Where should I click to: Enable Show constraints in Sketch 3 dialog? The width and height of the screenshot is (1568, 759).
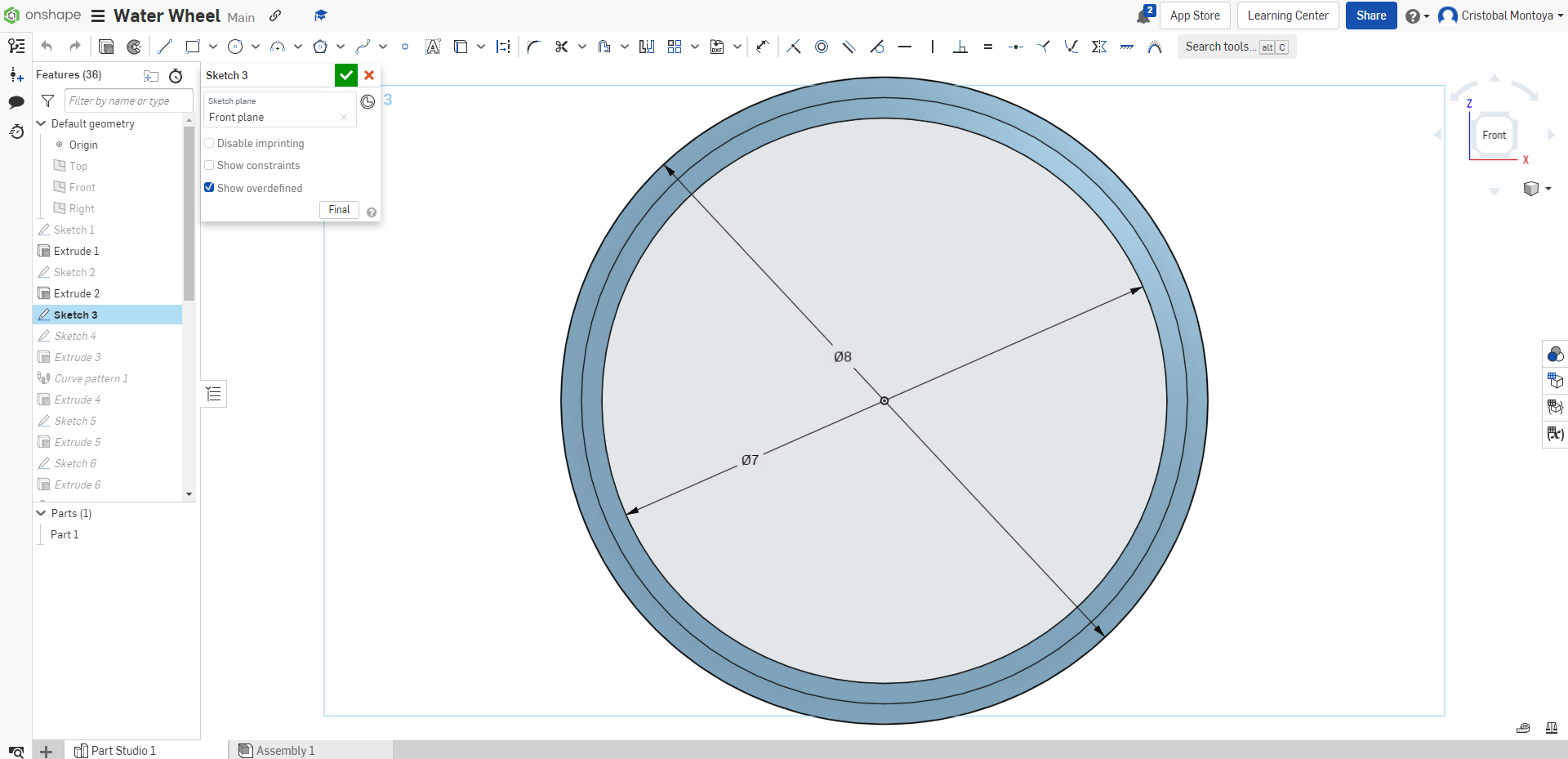point(210,165)
